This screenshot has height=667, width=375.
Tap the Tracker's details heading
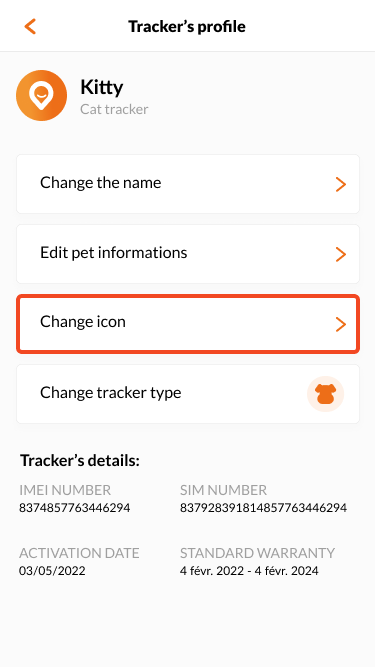[x=80, y=460]
